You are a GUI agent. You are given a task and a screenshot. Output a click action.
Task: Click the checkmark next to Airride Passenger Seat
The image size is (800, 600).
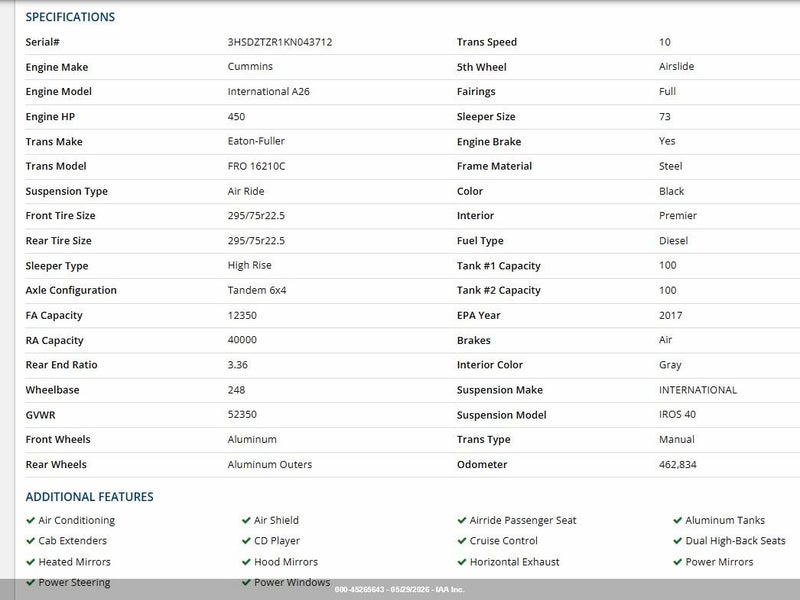[x=462, y=520]
